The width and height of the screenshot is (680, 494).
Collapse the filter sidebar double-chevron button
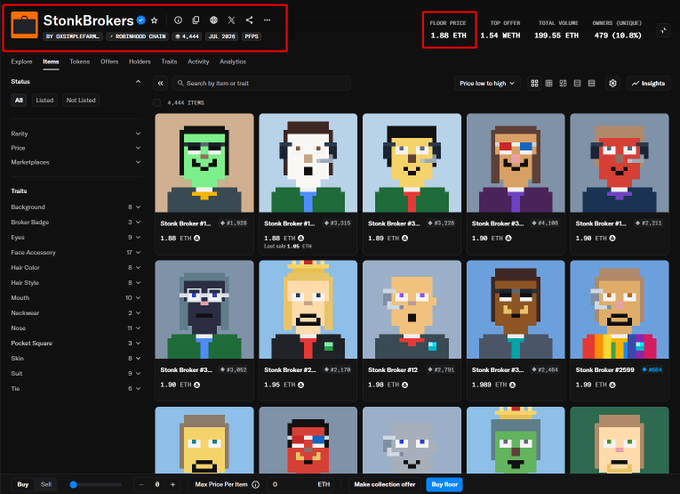(x=160, y=83)
